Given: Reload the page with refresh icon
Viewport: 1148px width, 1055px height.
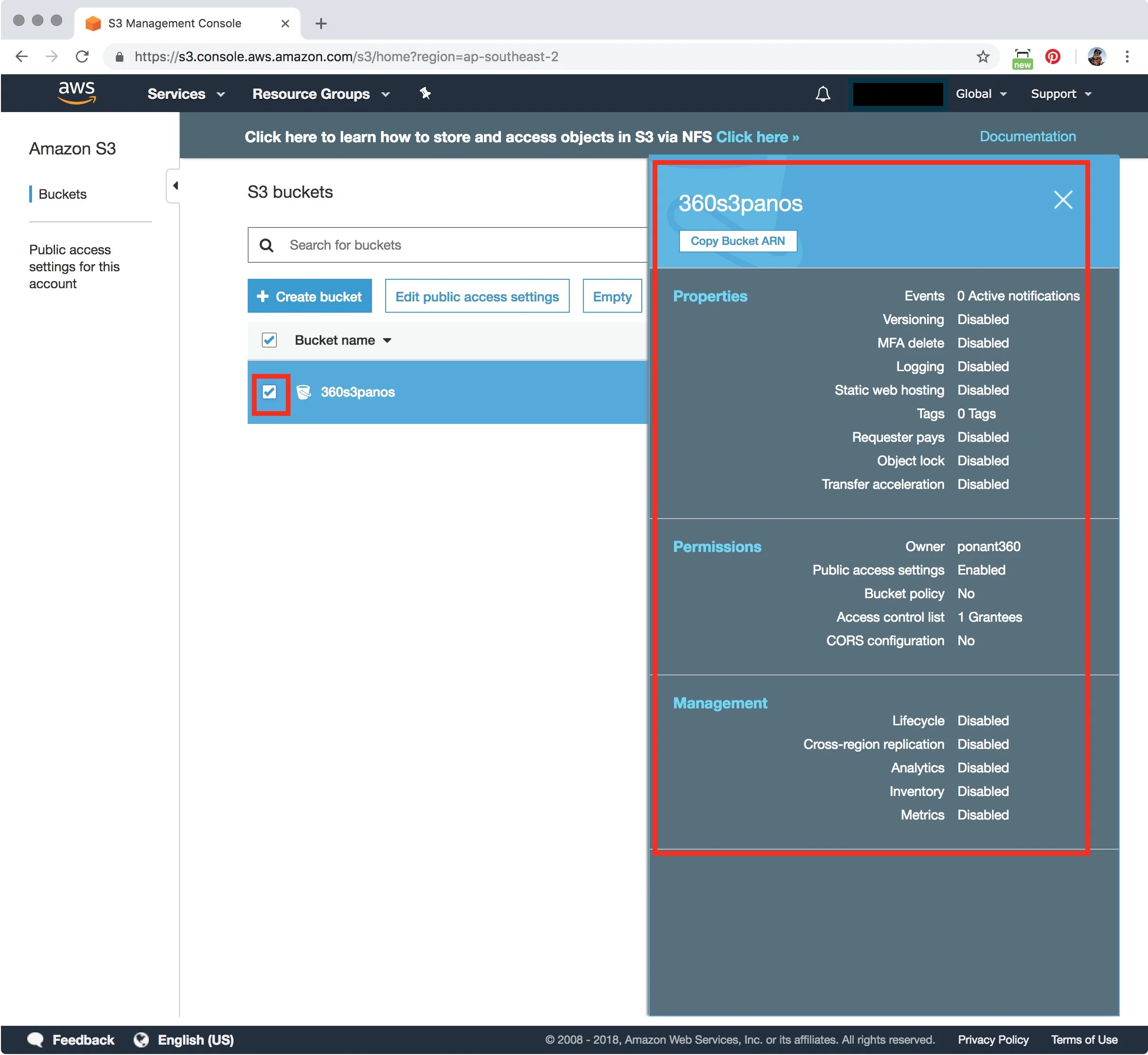Looking at the screenshot, I should click(82, 57).
